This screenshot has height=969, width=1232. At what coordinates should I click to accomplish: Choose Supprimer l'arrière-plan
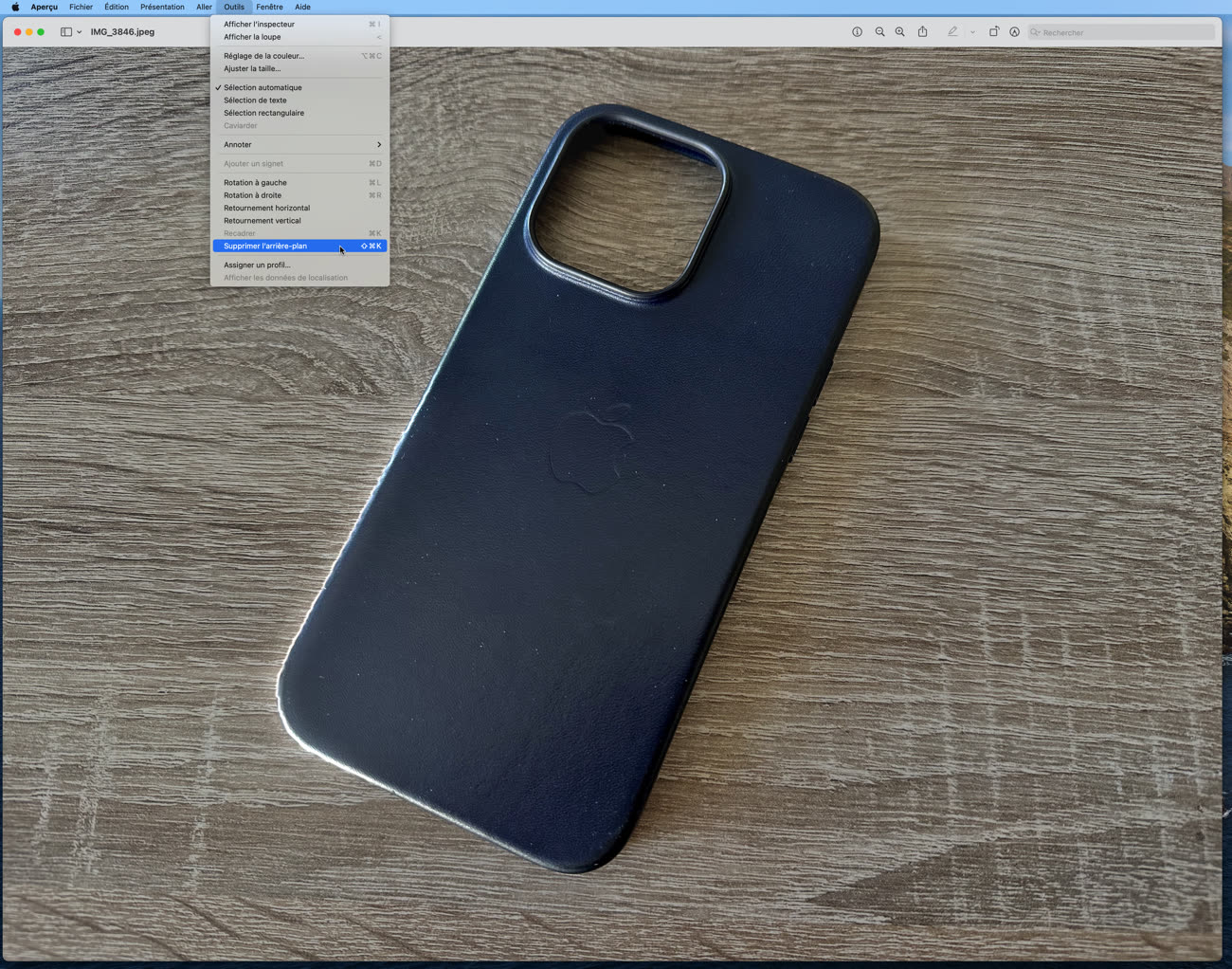[299, 246]
